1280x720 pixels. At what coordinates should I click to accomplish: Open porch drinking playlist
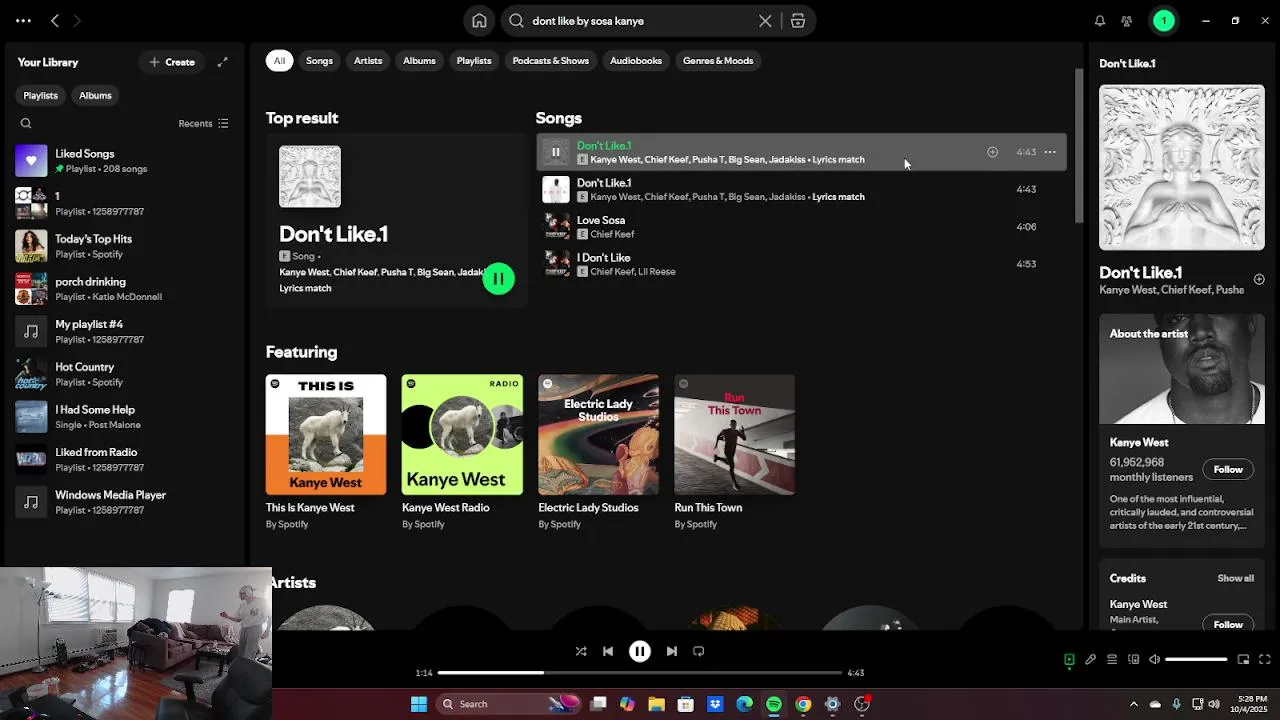pos(125,289)
